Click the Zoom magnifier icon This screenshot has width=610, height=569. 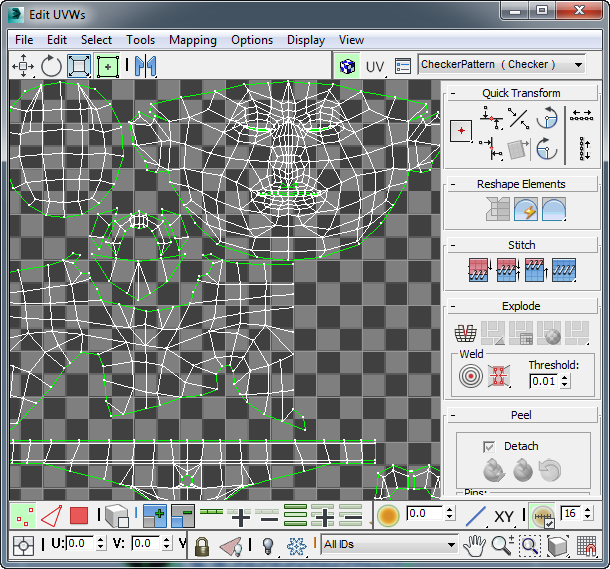click(x=502, y=545)
